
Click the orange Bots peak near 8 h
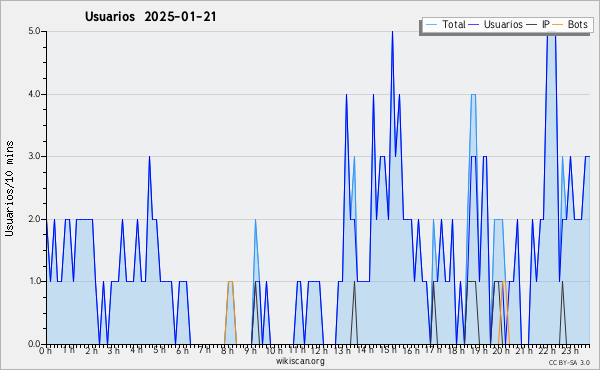click(x=230, y=282)
